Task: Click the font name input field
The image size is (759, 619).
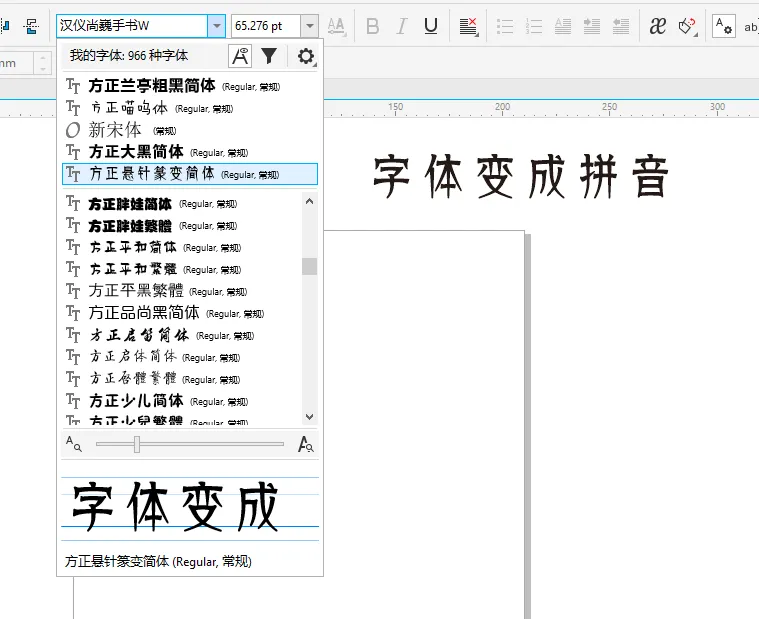Action: (130, 26)
